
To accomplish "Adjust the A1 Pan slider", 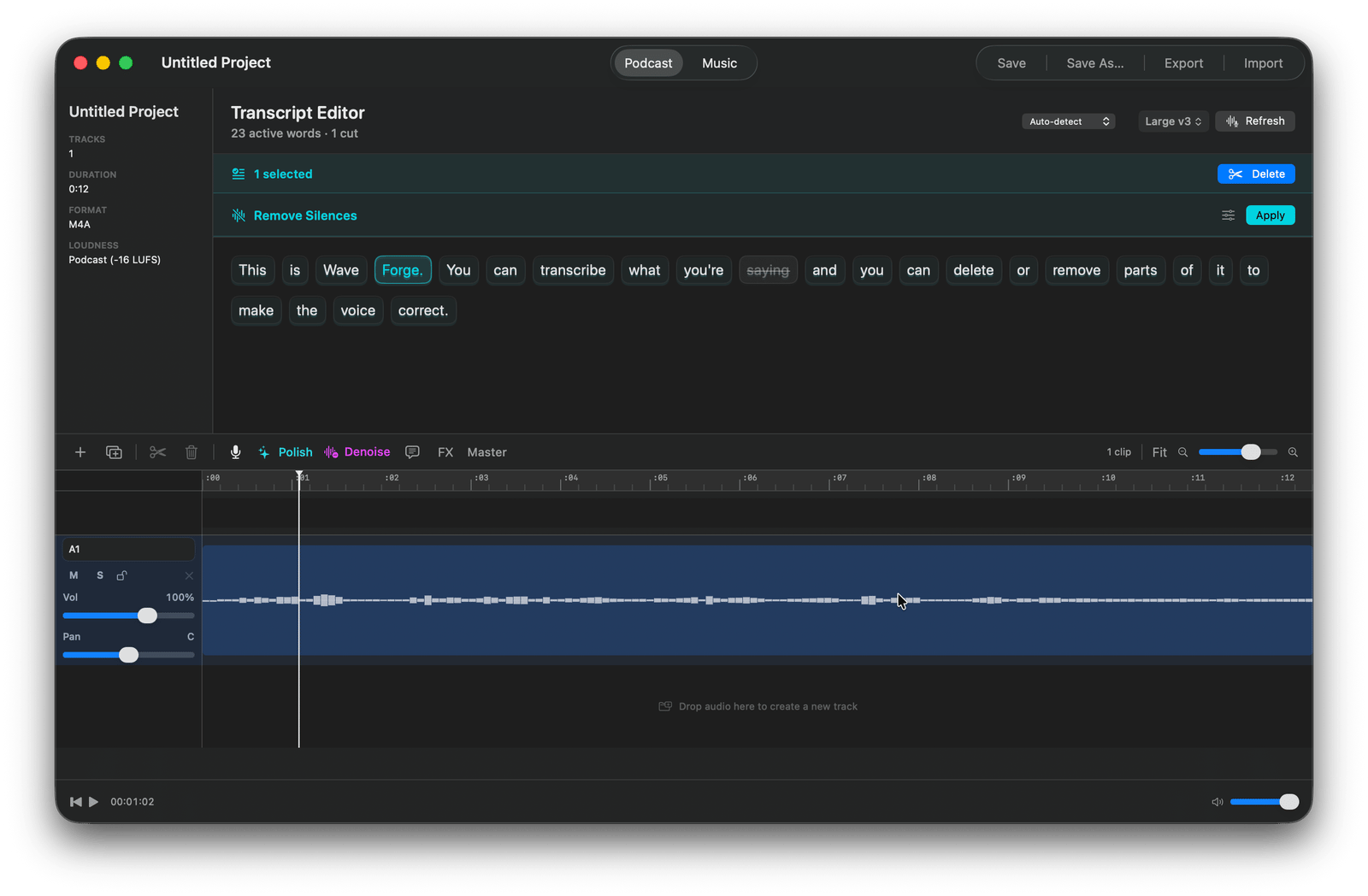I will (x=128, y=655).
